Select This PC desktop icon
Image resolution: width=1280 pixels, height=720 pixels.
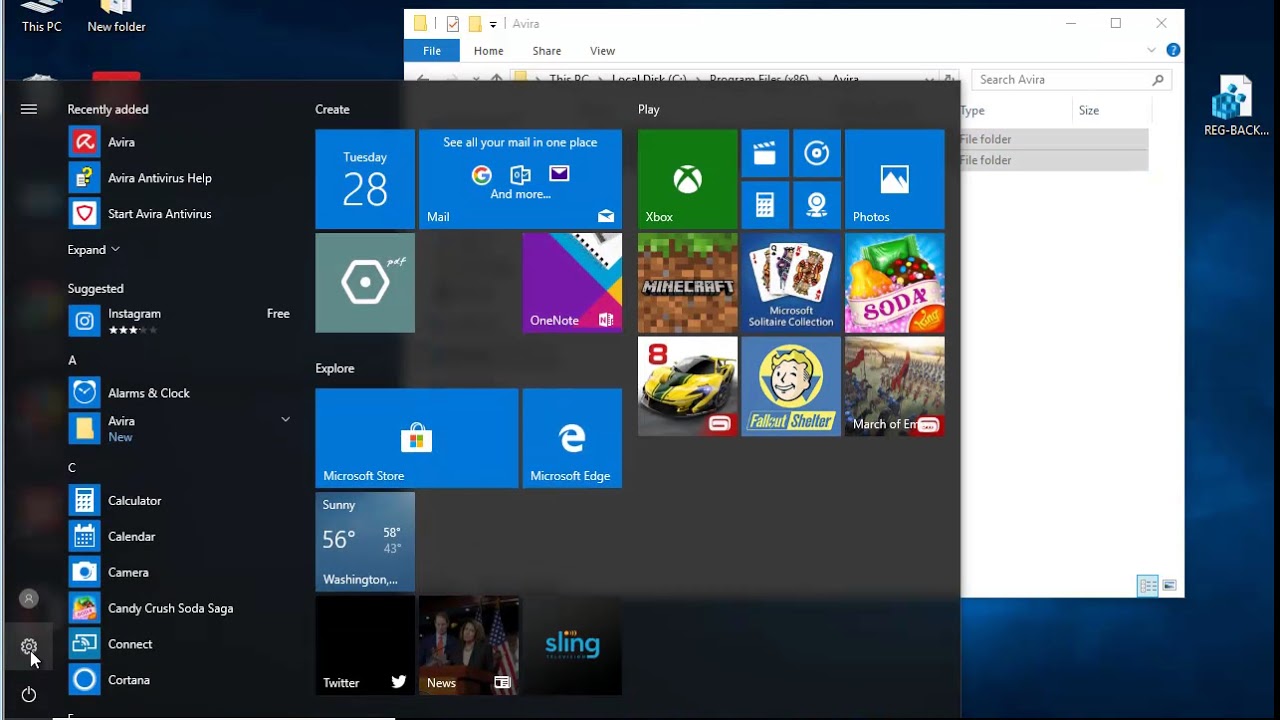42,18
